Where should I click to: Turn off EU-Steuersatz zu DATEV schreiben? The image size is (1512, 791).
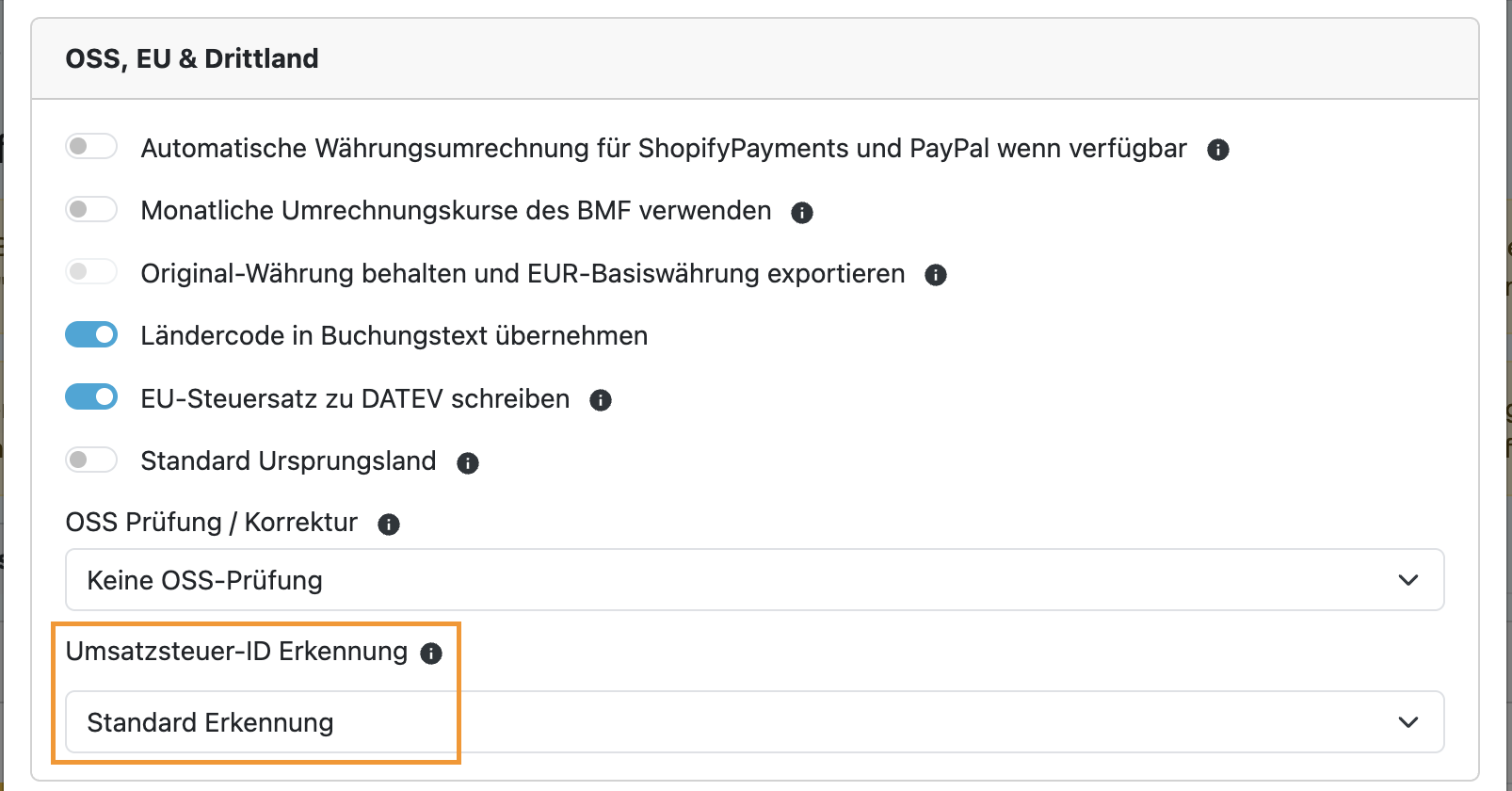91,397
